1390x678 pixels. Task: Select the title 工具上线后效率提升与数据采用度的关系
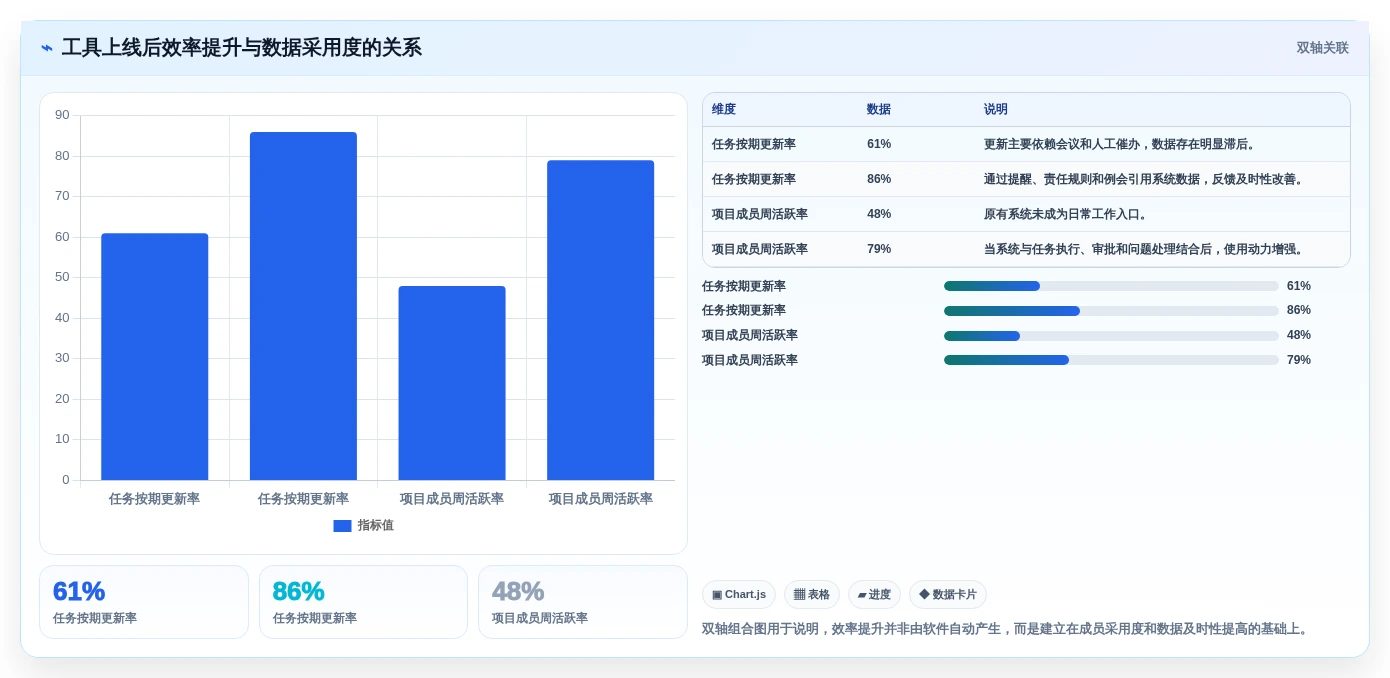coord(241,48)
